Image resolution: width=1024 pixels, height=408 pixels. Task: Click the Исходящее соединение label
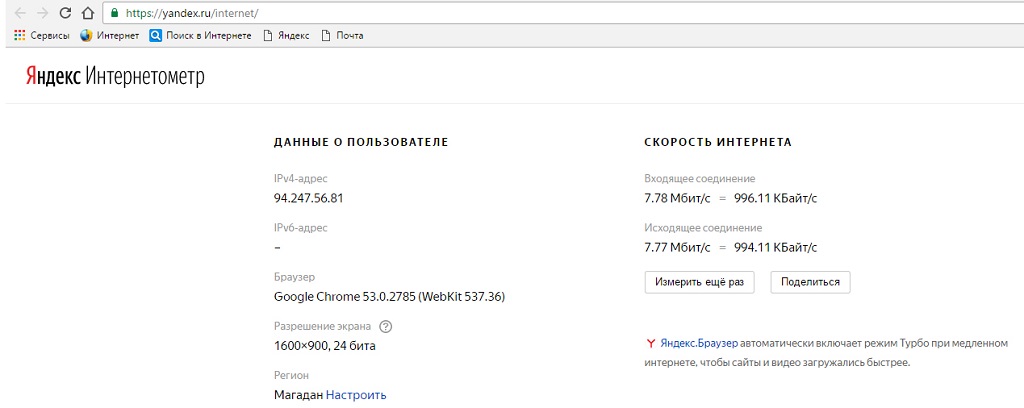click(x=703, y=228)
